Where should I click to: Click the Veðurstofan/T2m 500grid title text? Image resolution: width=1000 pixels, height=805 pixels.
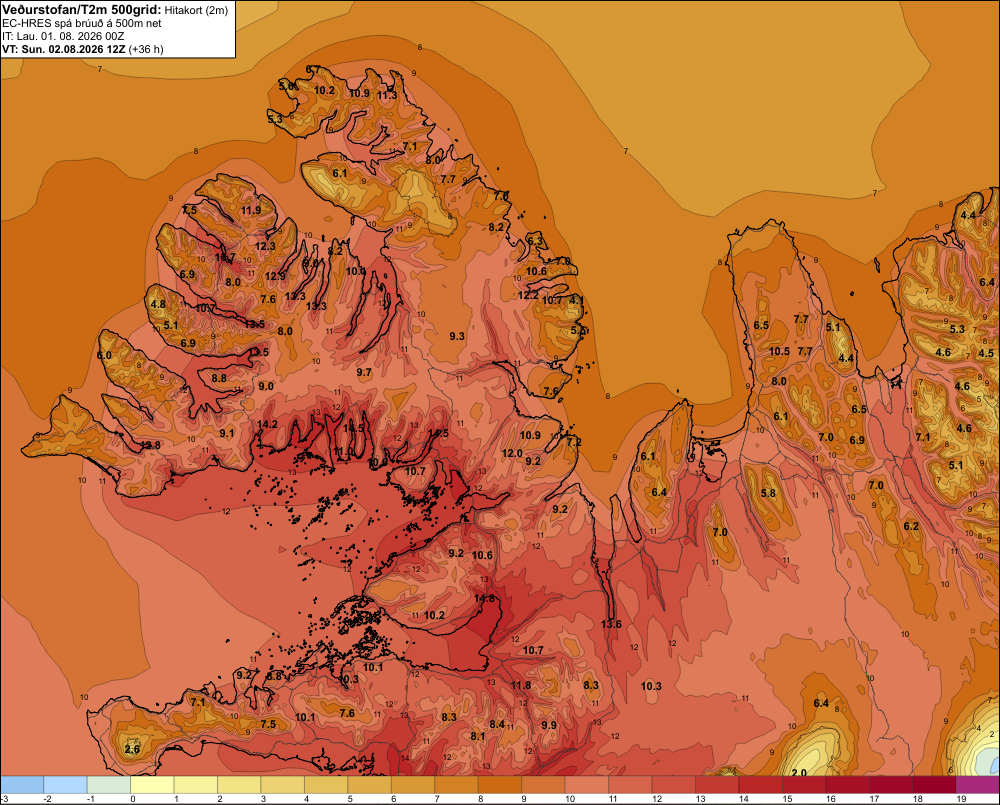(82, 10)
